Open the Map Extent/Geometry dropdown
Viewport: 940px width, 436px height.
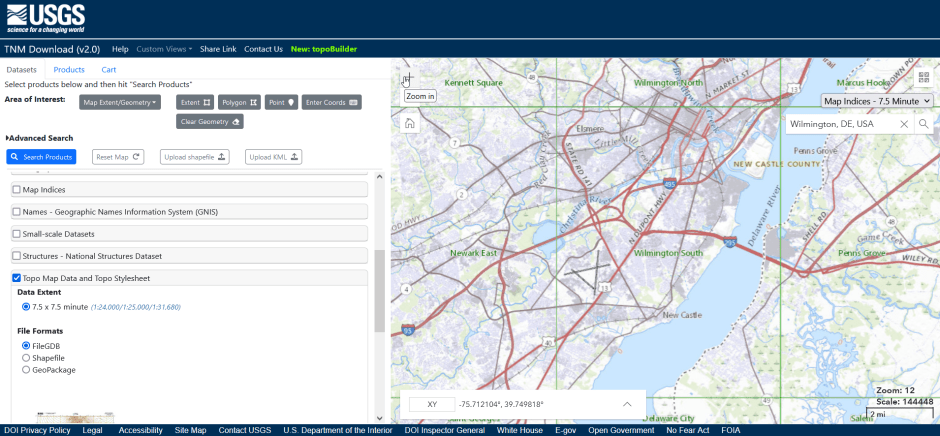coord(121,102)
